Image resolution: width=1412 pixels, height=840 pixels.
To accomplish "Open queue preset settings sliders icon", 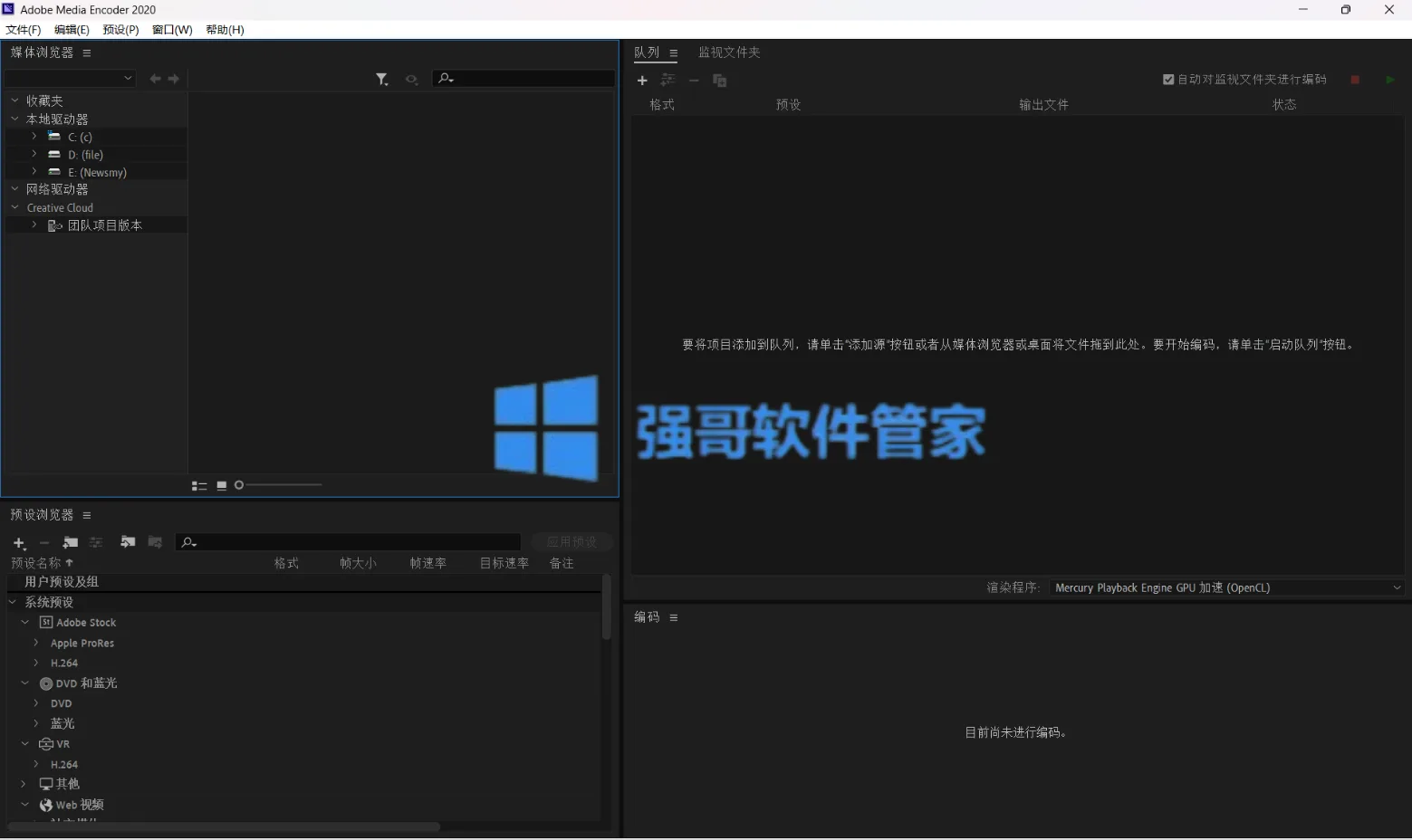I will (x=668, y=81).
